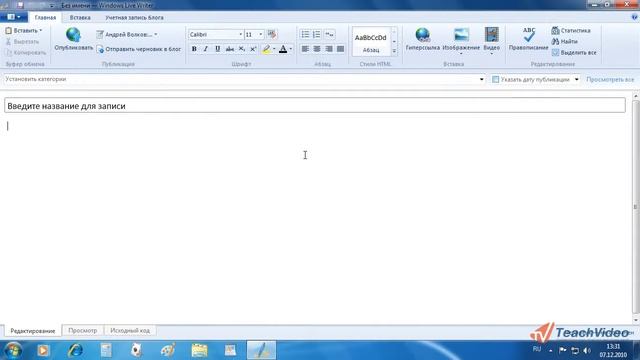Align text right
The image size is (640, 360).
click(329, 49)
